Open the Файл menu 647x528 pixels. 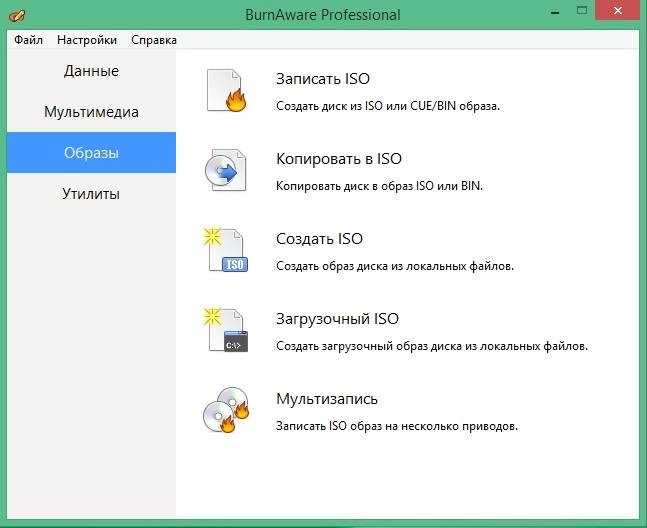[28, 40]
